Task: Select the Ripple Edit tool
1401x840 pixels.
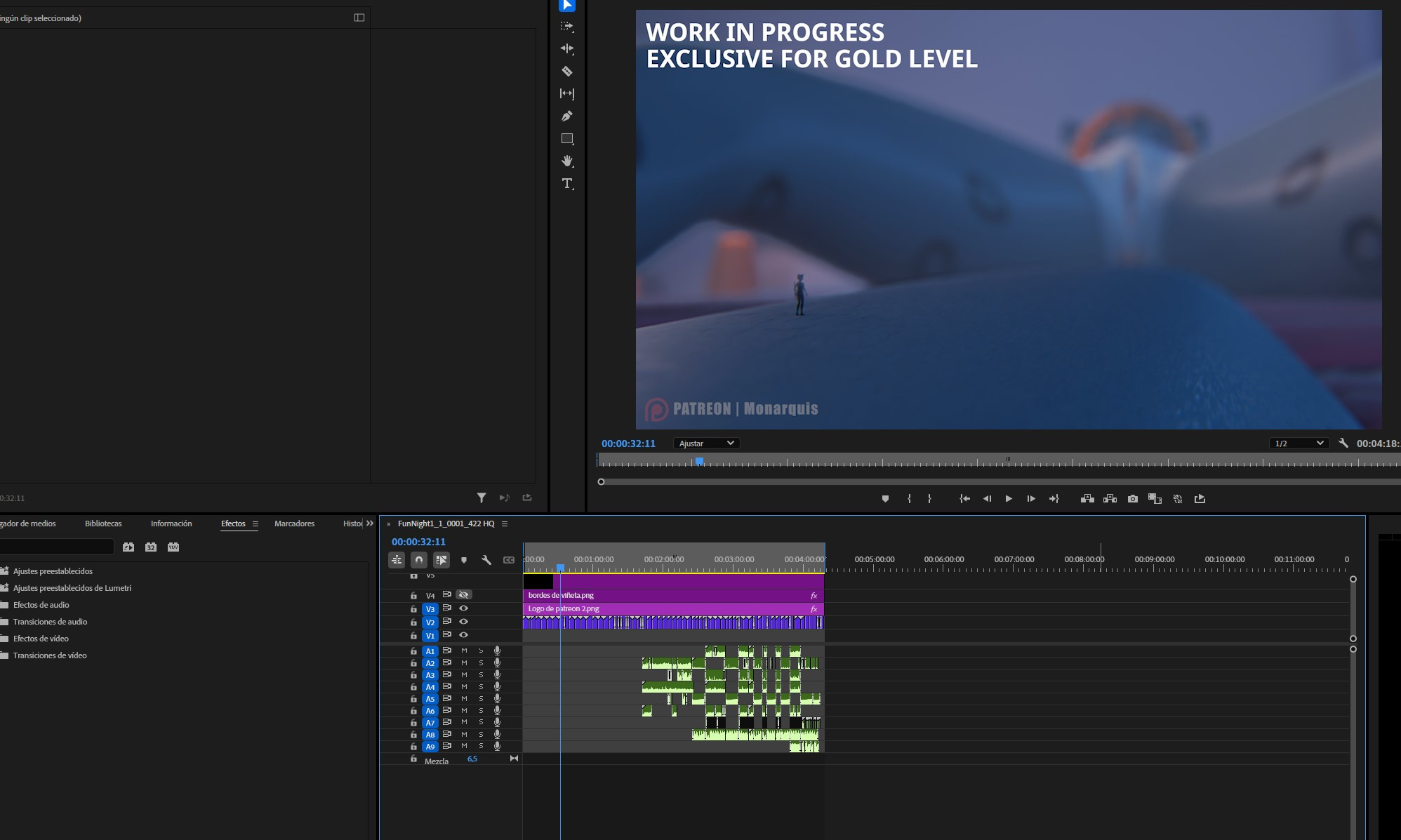Action: [567, 49]
